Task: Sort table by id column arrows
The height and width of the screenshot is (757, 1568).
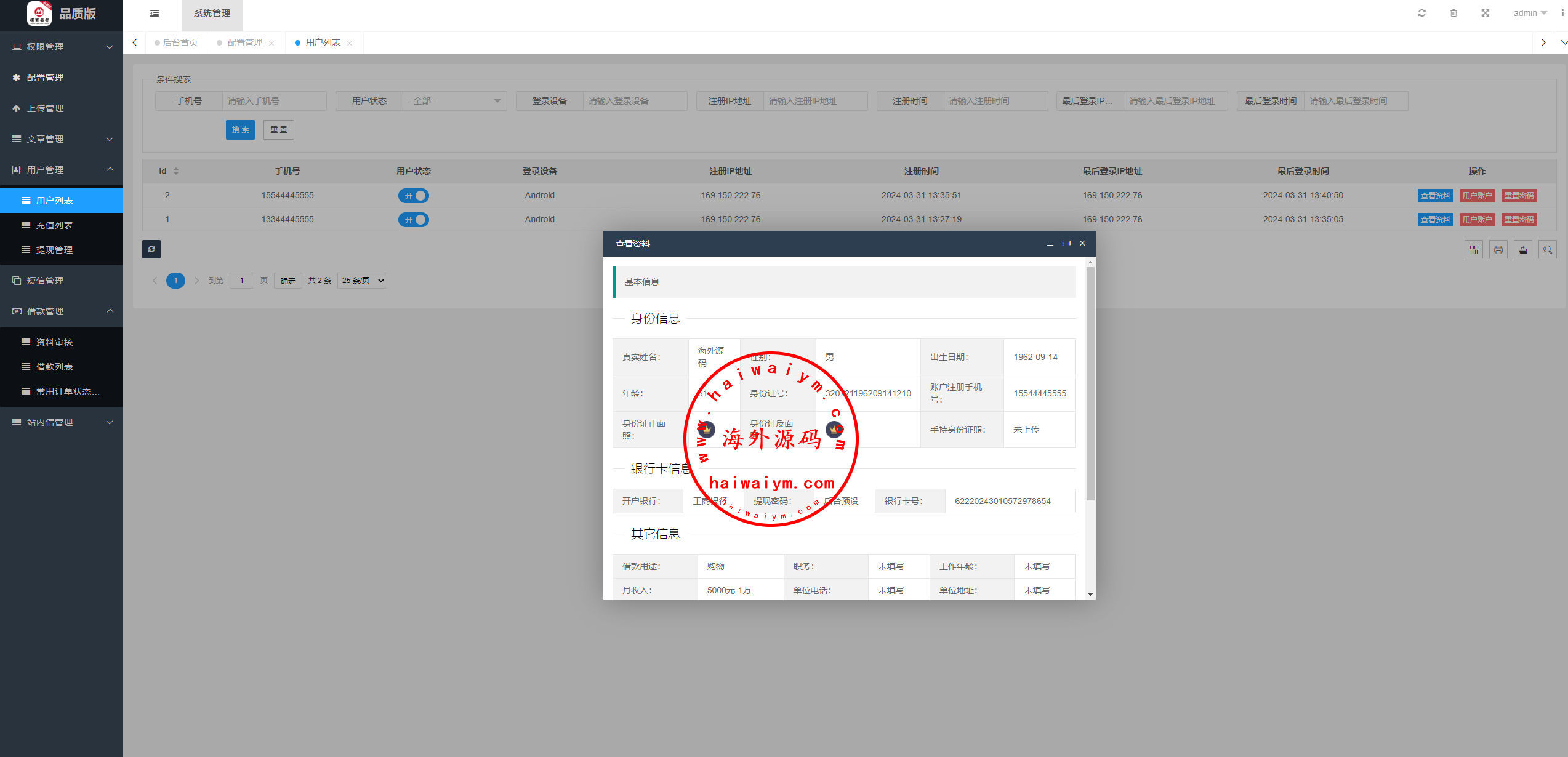Action: click(x=176, y=171)
